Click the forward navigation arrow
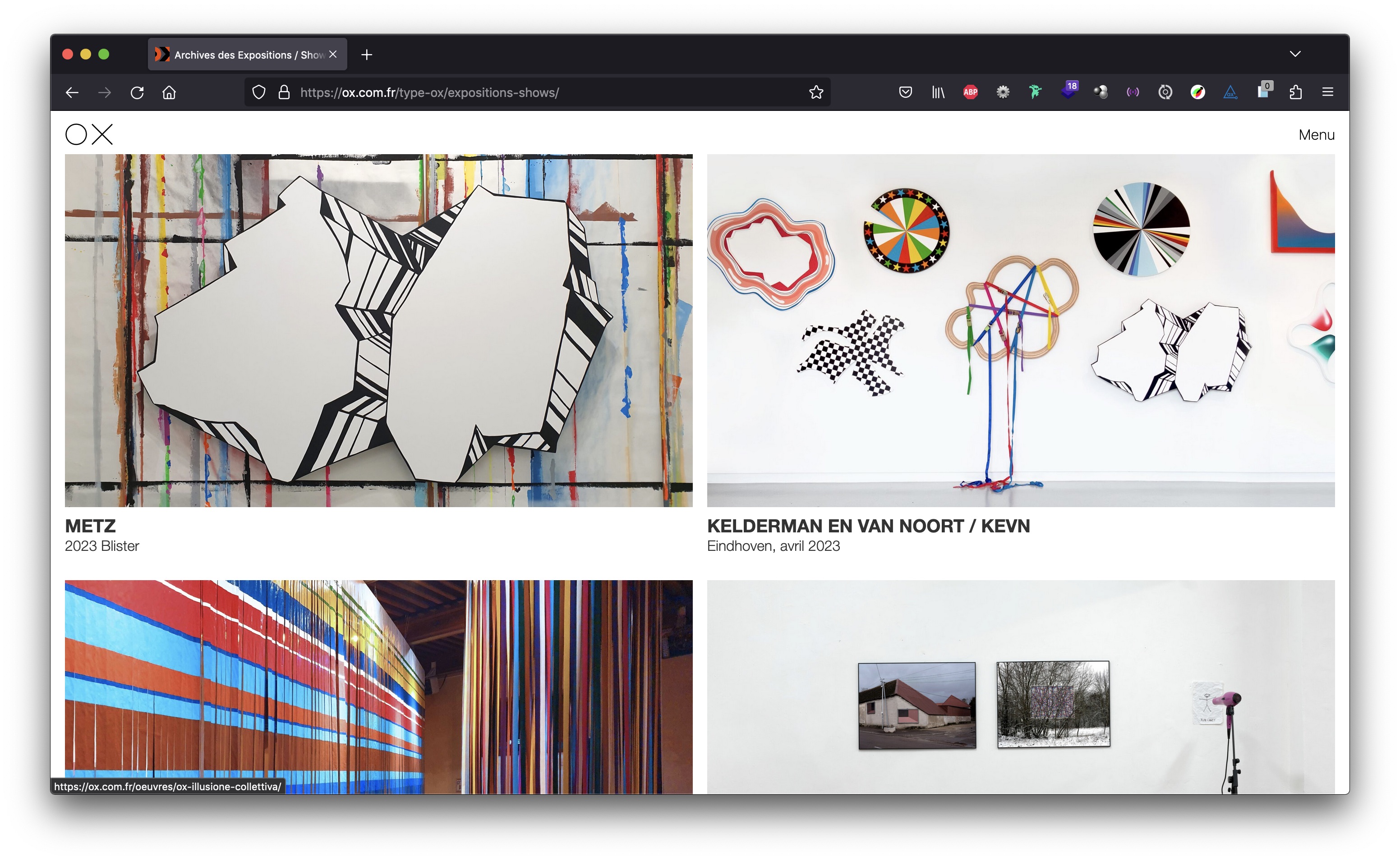The height and width of the screenshot is (861, 1400). (x=104, y=92)
